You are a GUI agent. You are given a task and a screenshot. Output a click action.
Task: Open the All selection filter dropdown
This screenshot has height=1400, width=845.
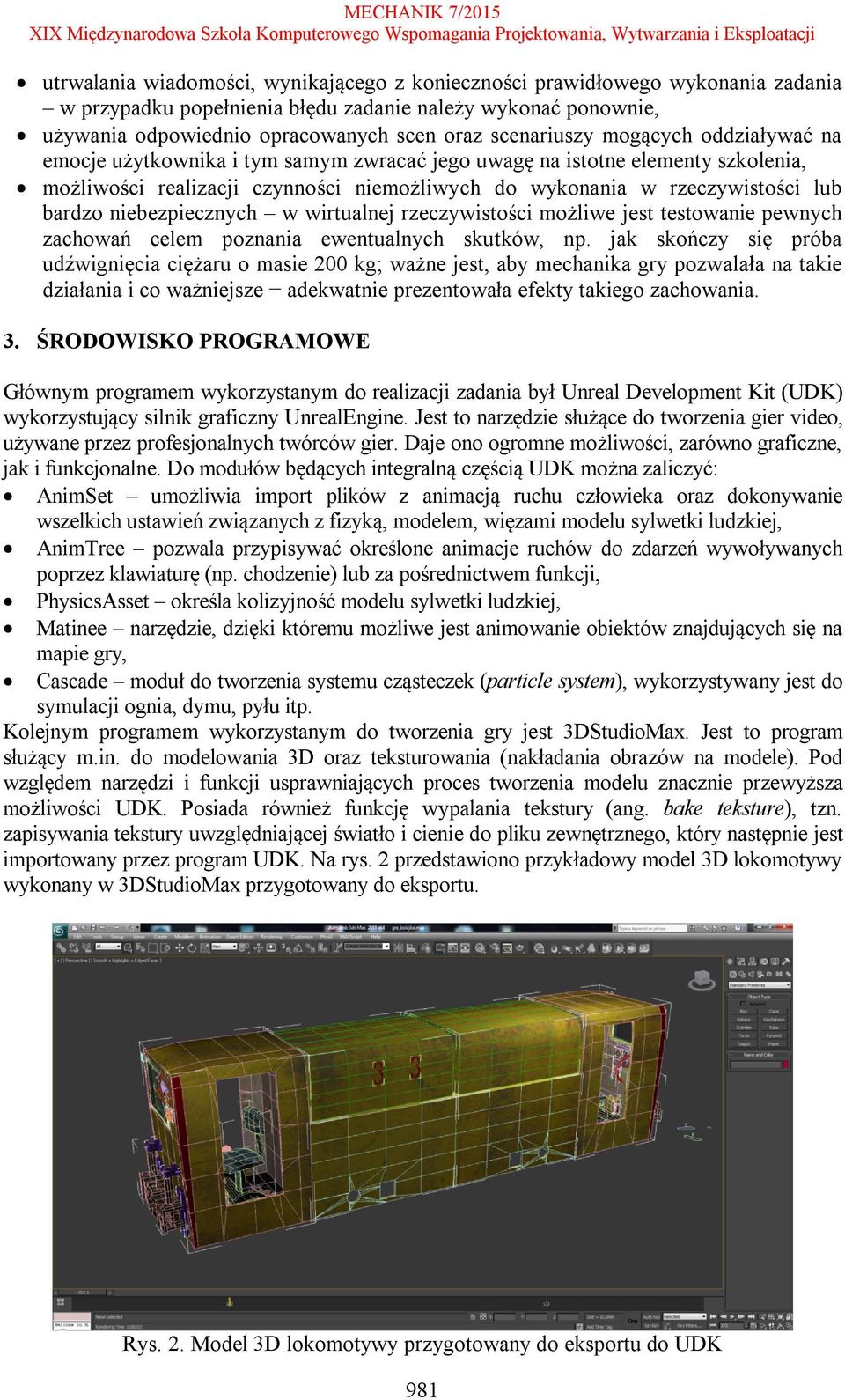[x=108, y=947]
